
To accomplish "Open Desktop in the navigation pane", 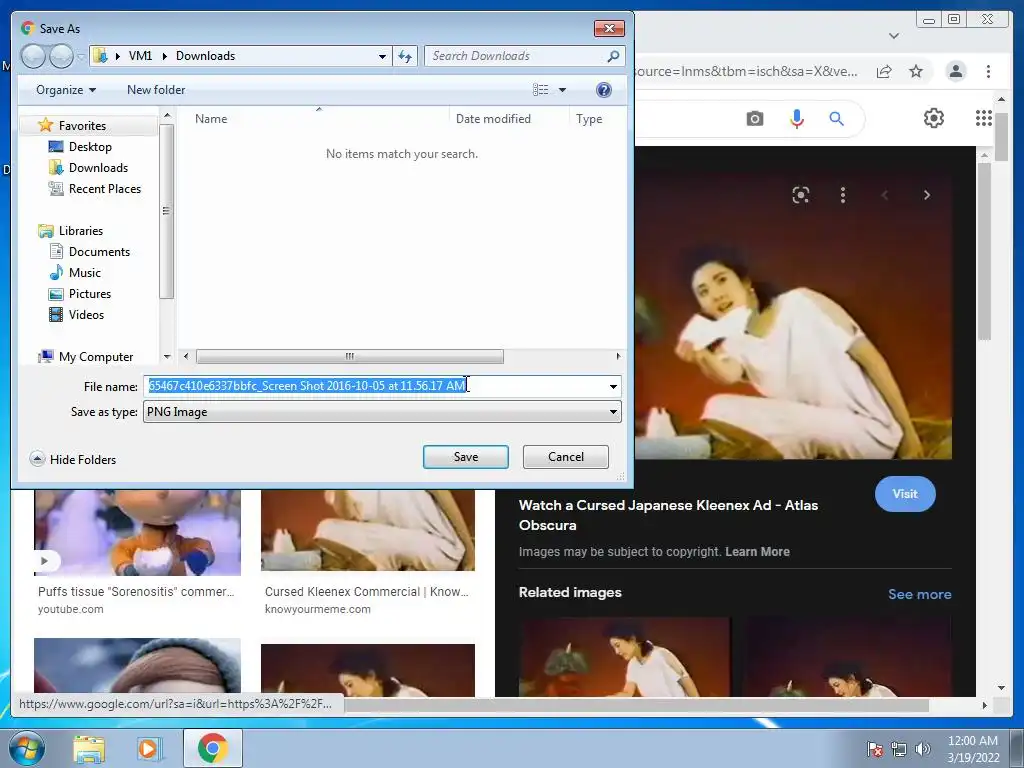I will 90,147.
